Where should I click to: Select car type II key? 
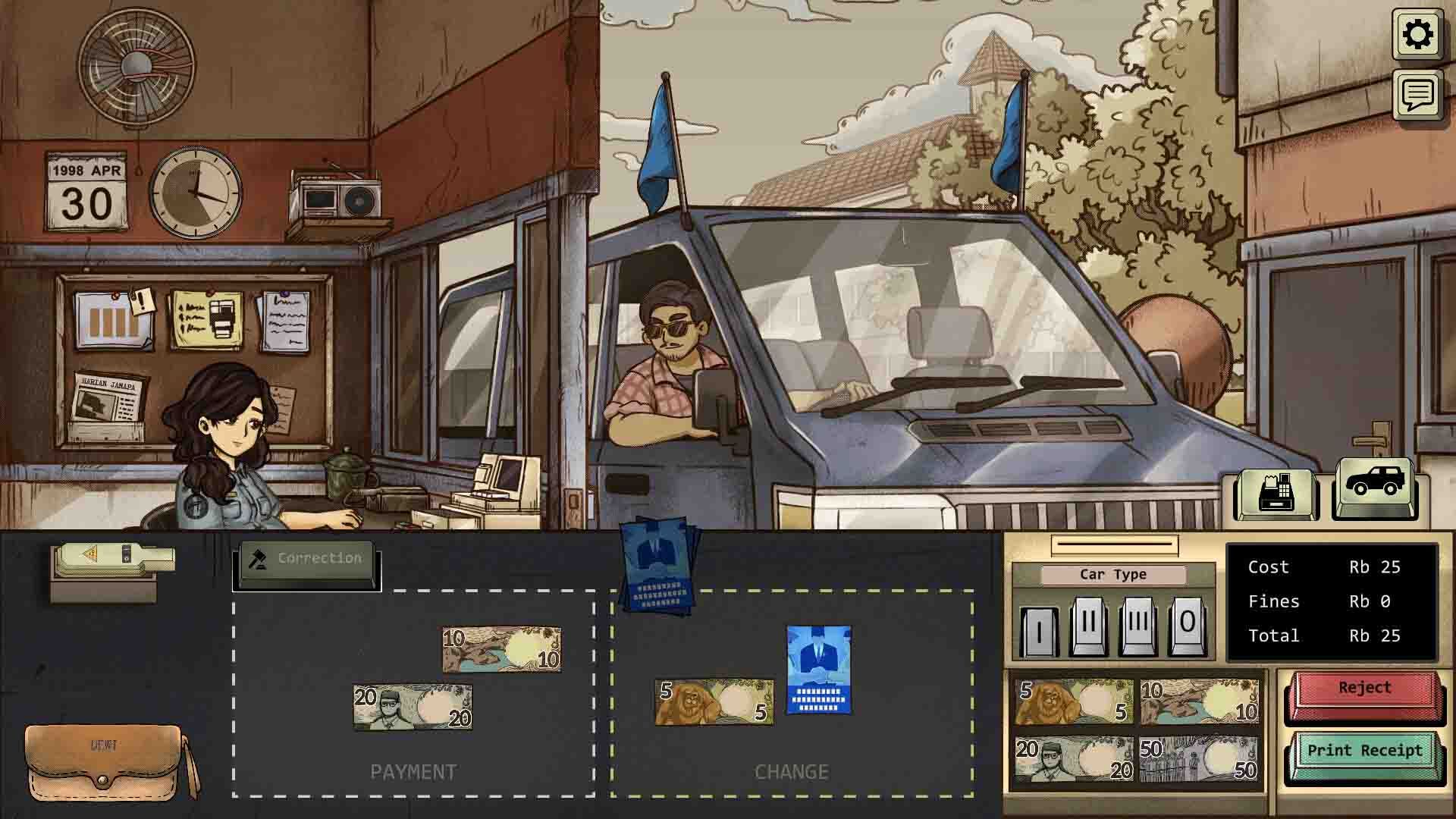tap(1088, 625)
